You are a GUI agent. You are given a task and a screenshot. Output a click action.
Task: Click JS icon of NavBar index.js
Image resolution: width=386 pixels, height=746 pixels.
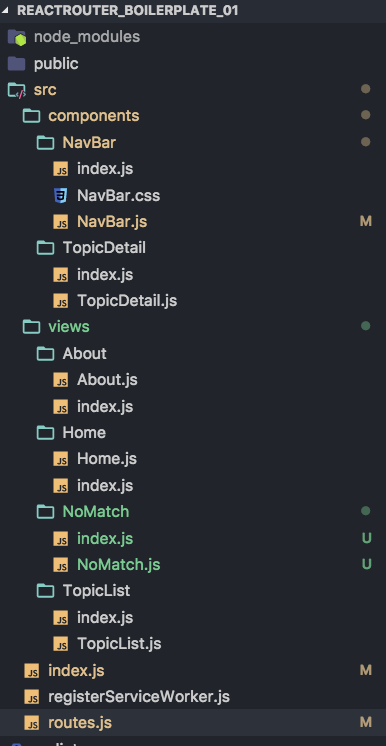pos(60,169)
